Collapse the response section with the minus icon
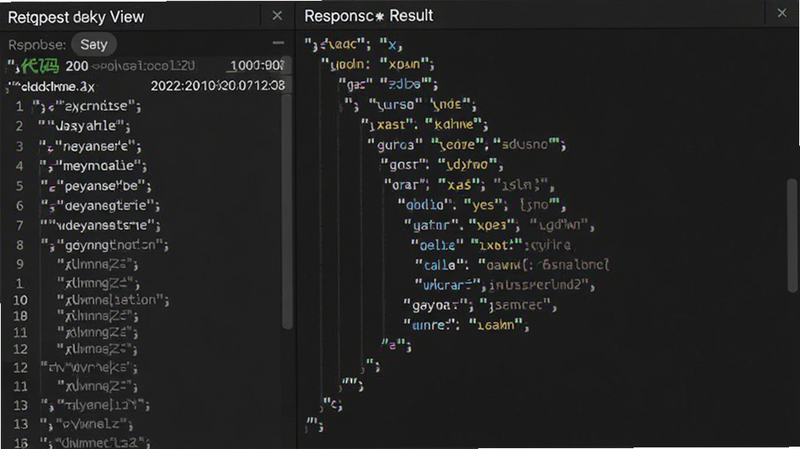Screen dimensions: 800x449 tap(278, 43)
